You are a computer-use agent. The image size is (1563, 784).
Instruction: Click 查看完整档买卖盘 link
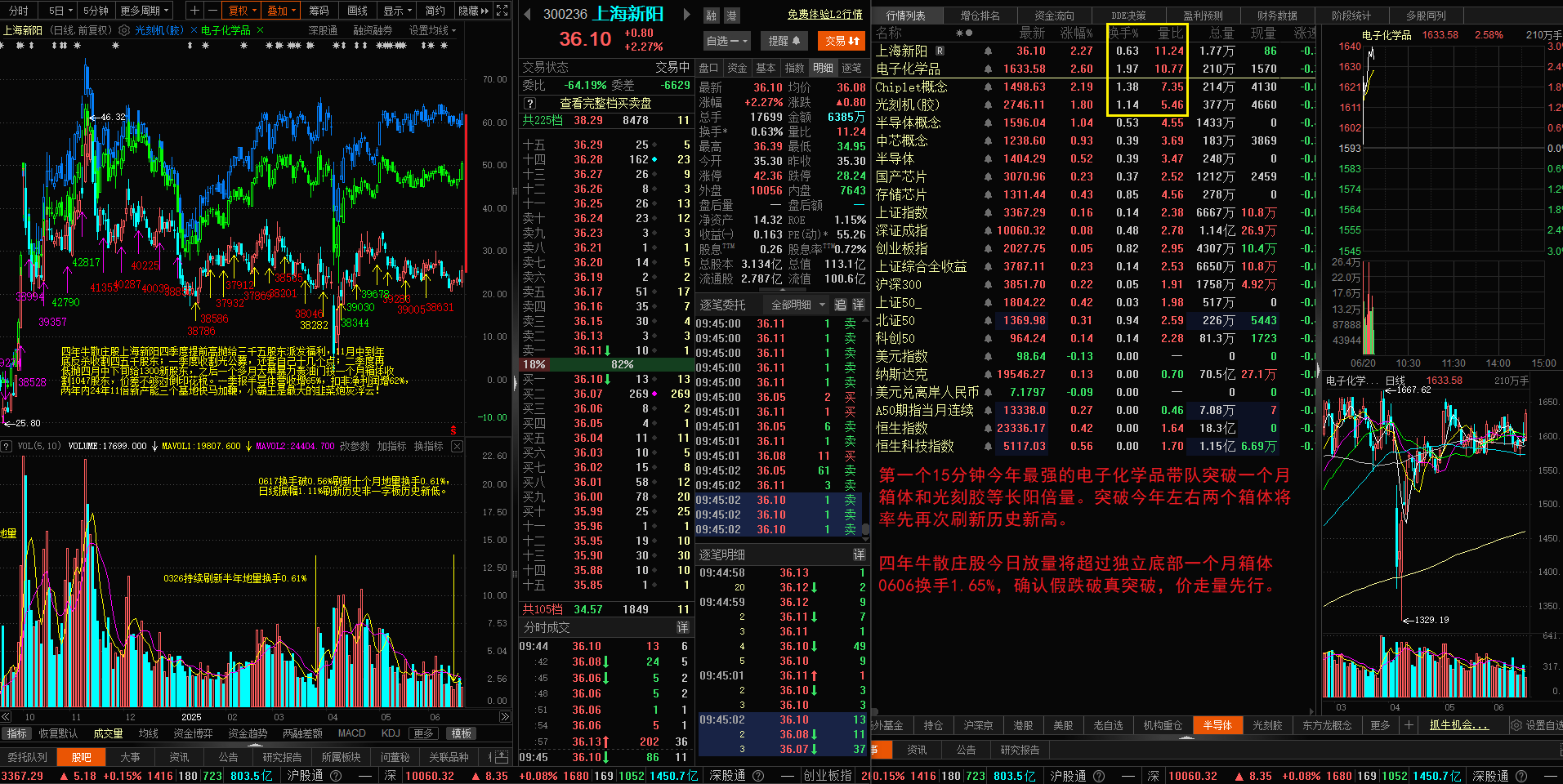[605, 104]
